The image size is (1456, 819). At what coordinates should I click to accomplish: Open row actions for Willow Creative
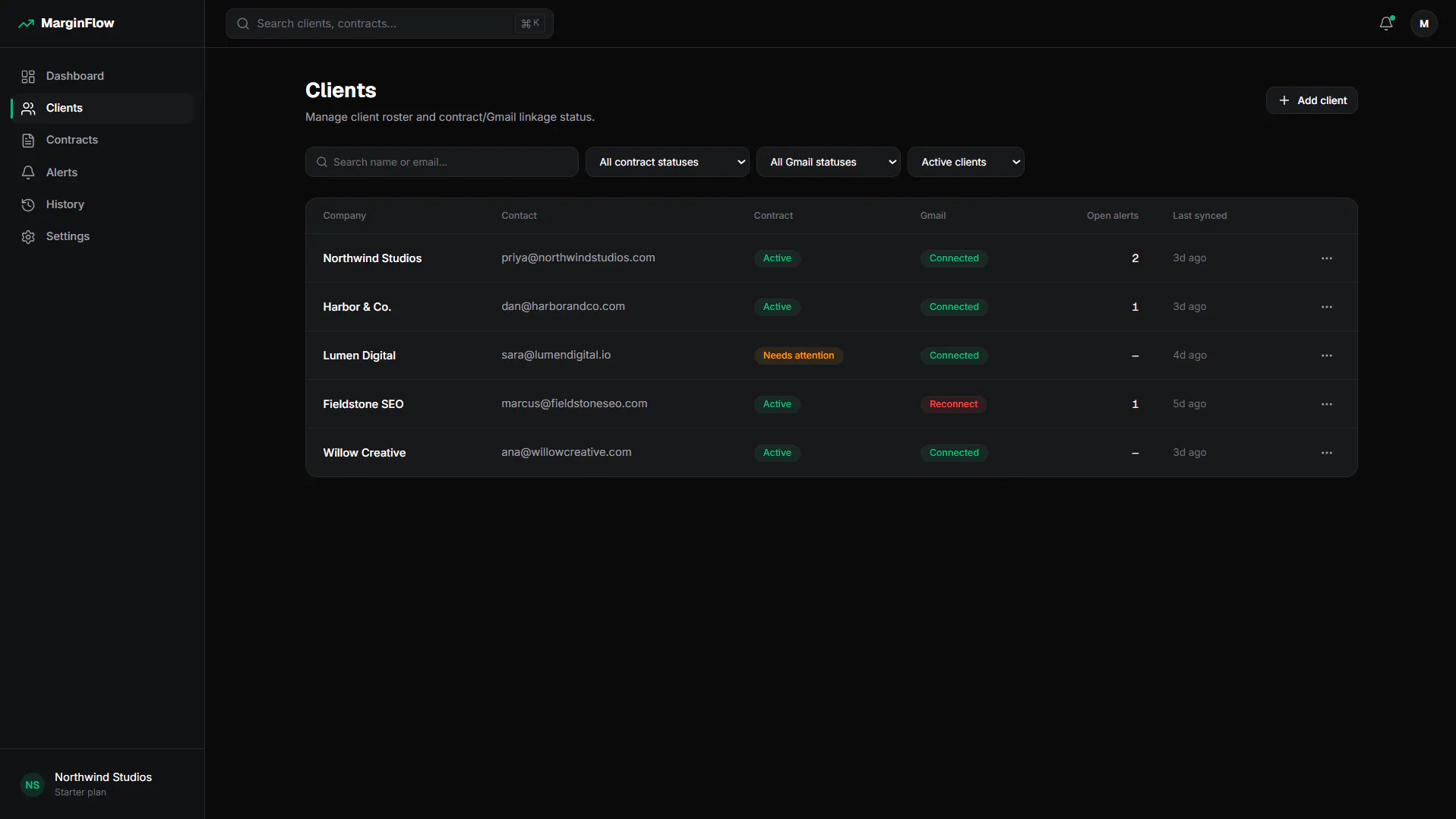[1326, 453]
